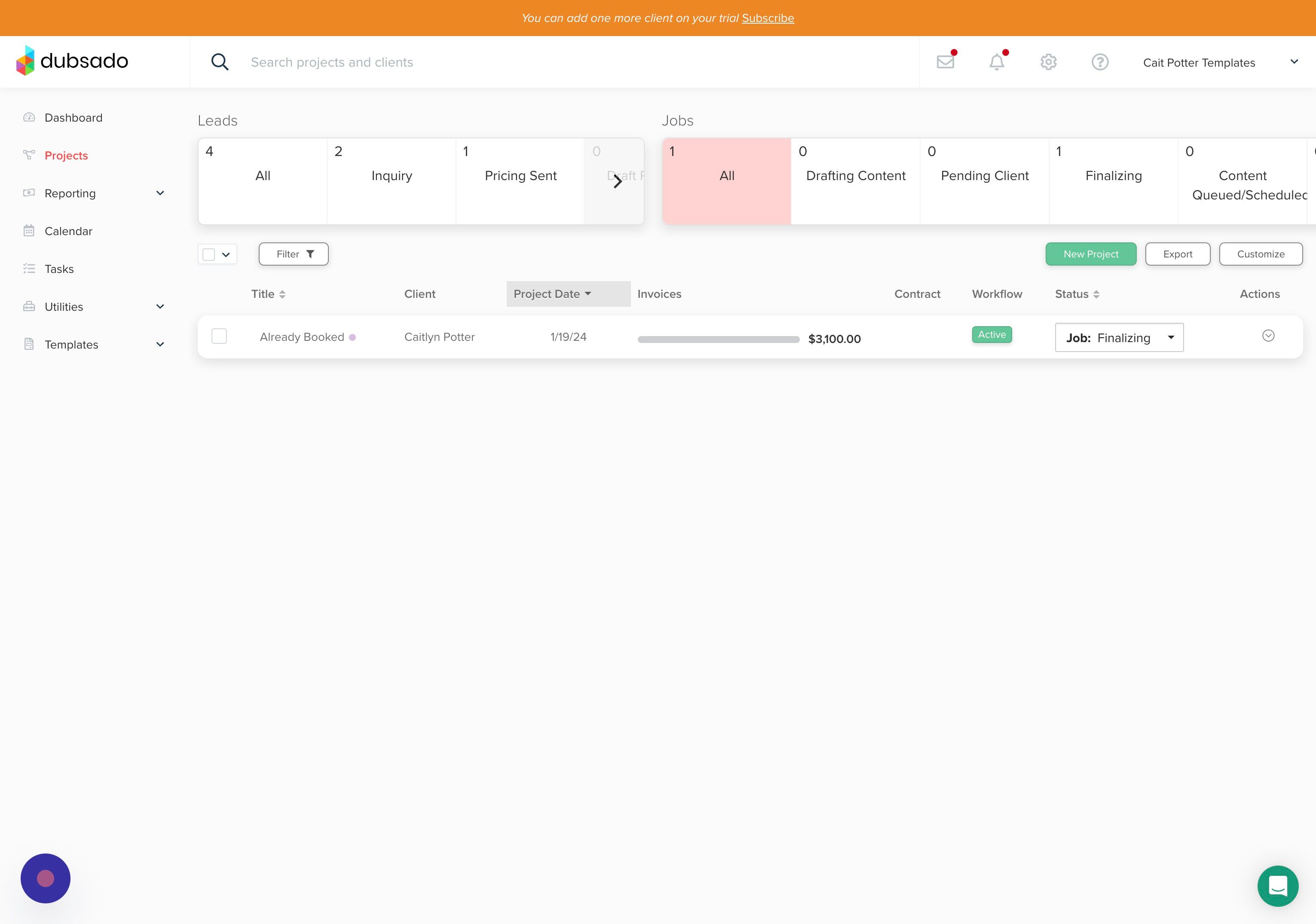Tick the Already Booked project checkbox
Viewport: 1316px width, 924px height.
tap(219, 336)
